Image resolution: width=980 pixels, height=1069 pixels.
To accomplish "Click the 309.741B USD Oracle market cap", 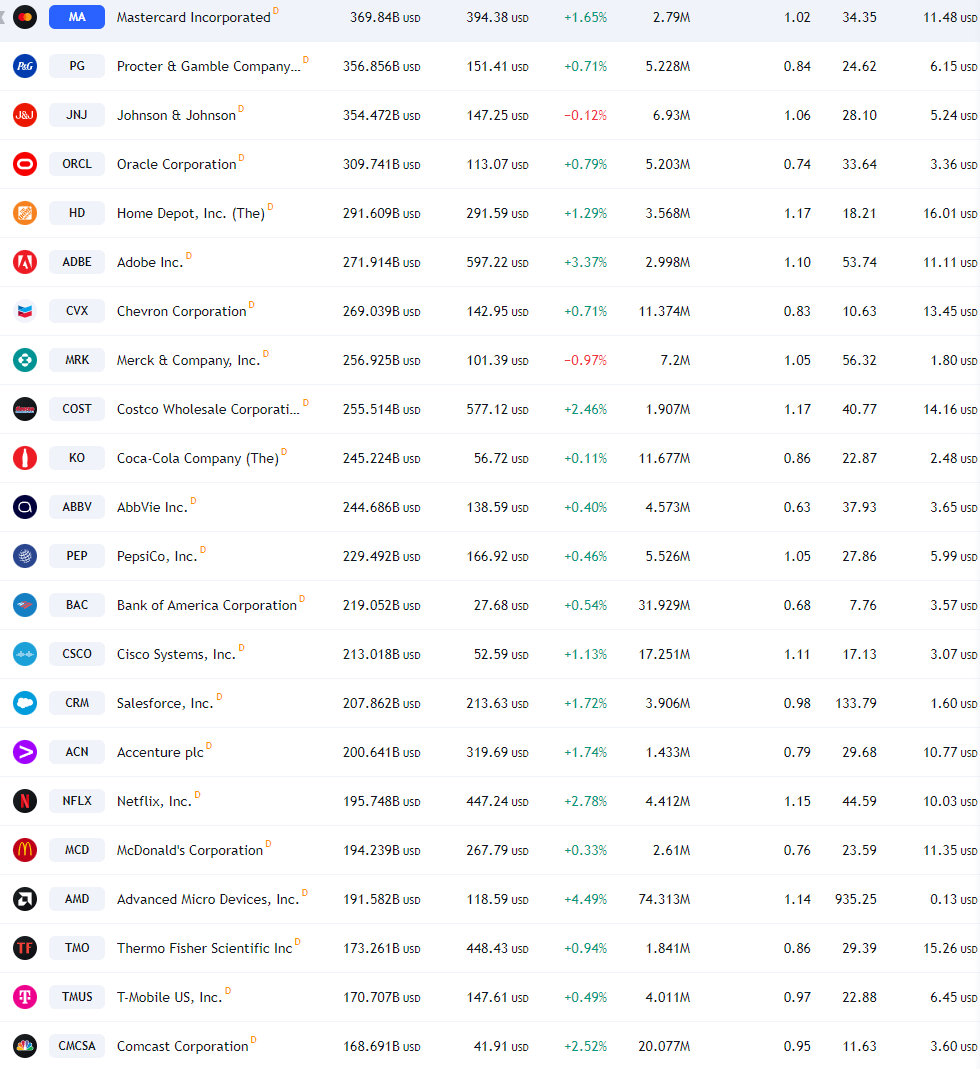I will pos(382,164).
